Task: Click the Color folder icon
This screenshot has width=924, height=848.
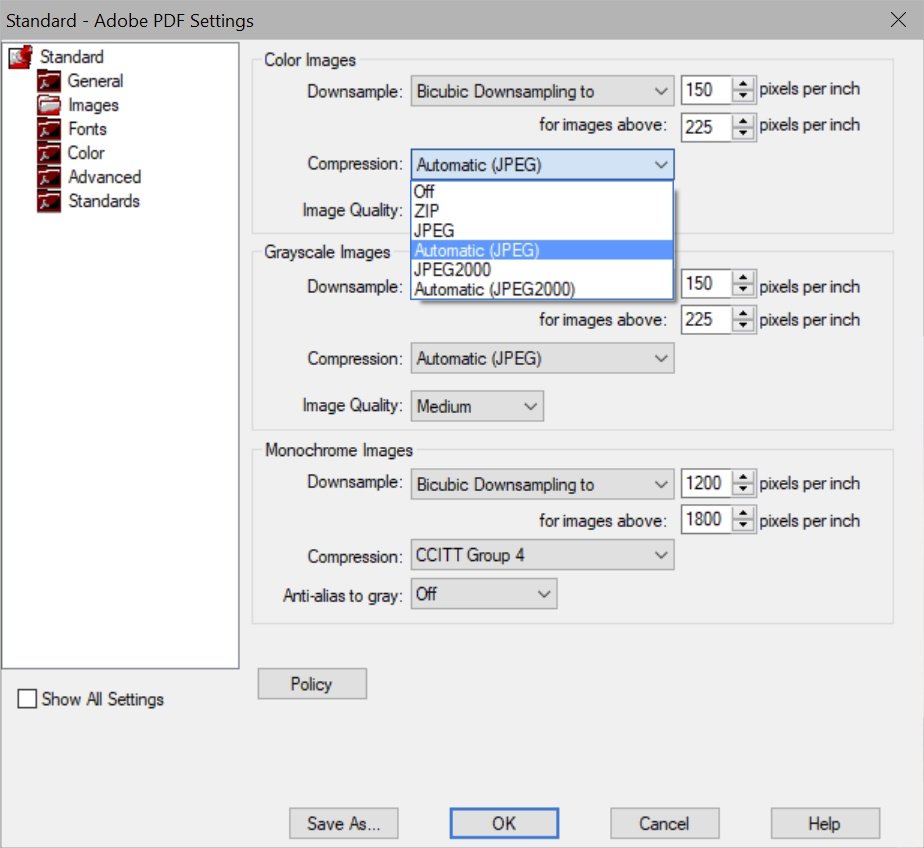Action: pyautogui.click(x=49, y=153)
